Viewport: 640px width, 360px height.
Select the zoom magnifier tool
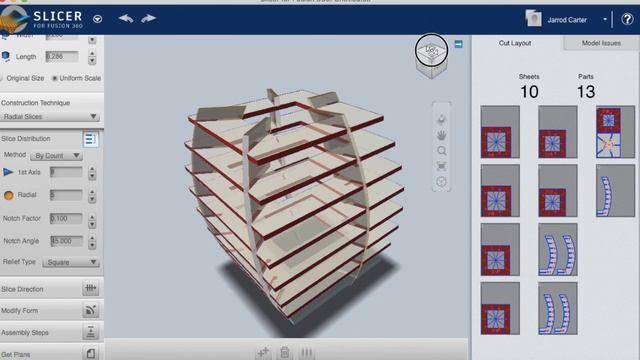pos(441,151)
